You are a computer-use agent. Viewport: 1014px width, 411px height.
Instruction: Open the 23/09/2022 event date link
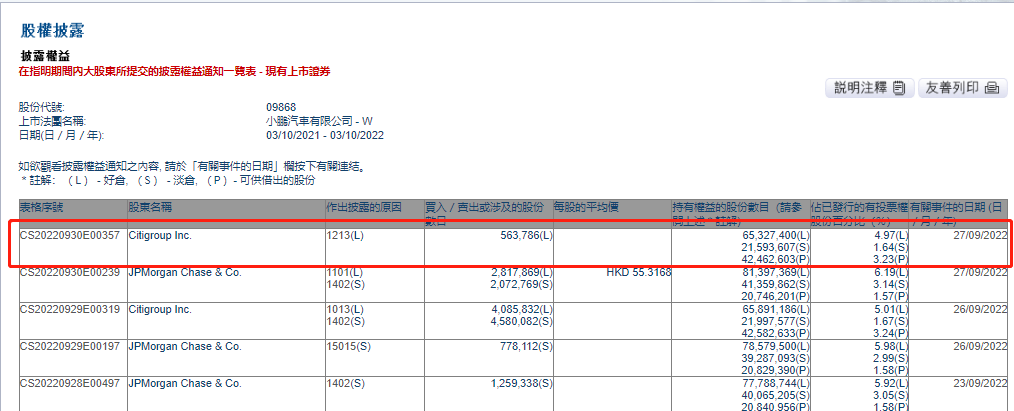(x=981, y=383)
